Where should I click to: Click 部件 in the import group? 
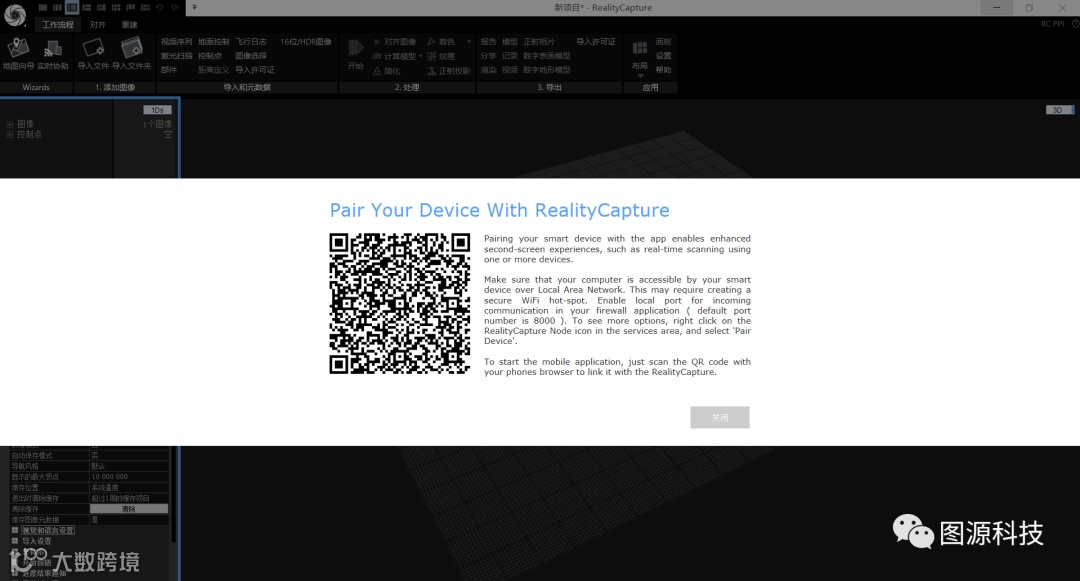169,70
